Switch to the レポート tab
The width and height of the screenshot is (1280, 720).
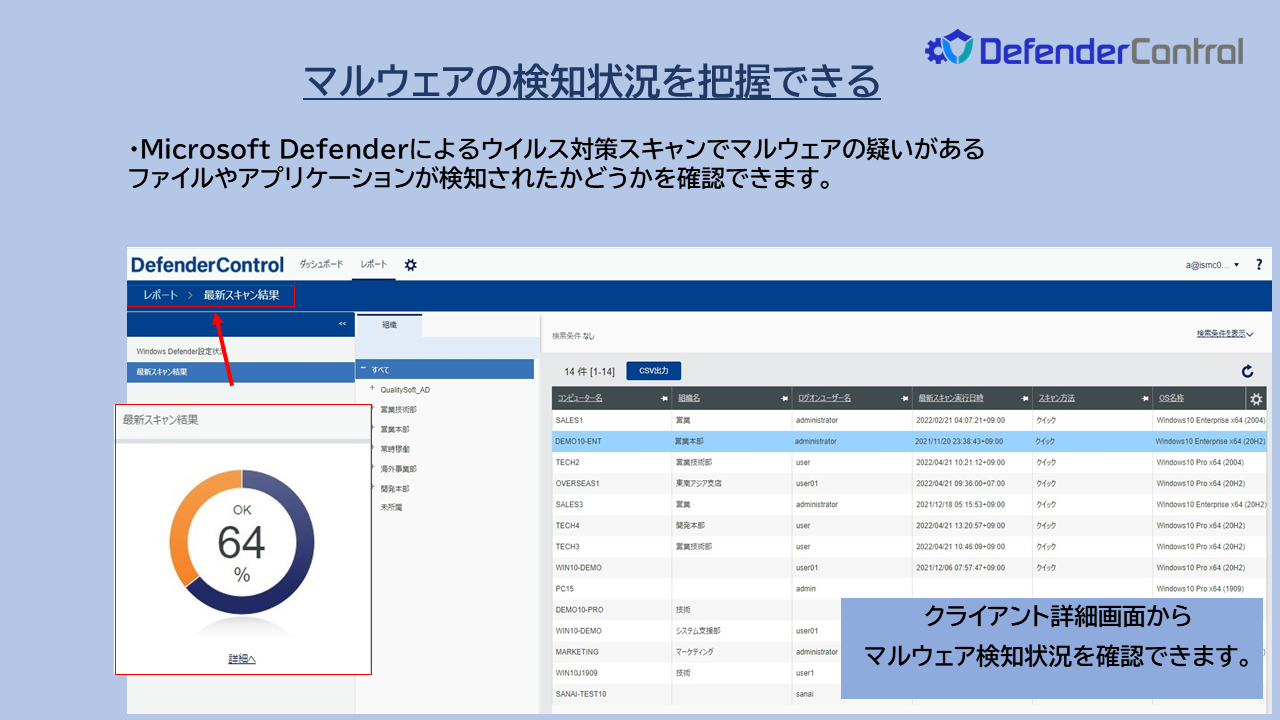[374, 264]
